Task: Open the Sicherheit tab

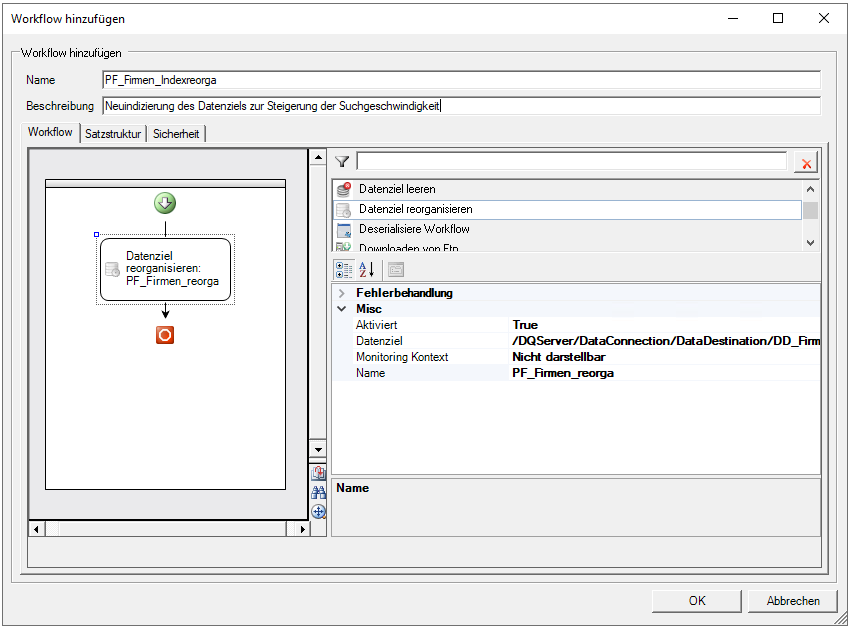Action: 176,133
